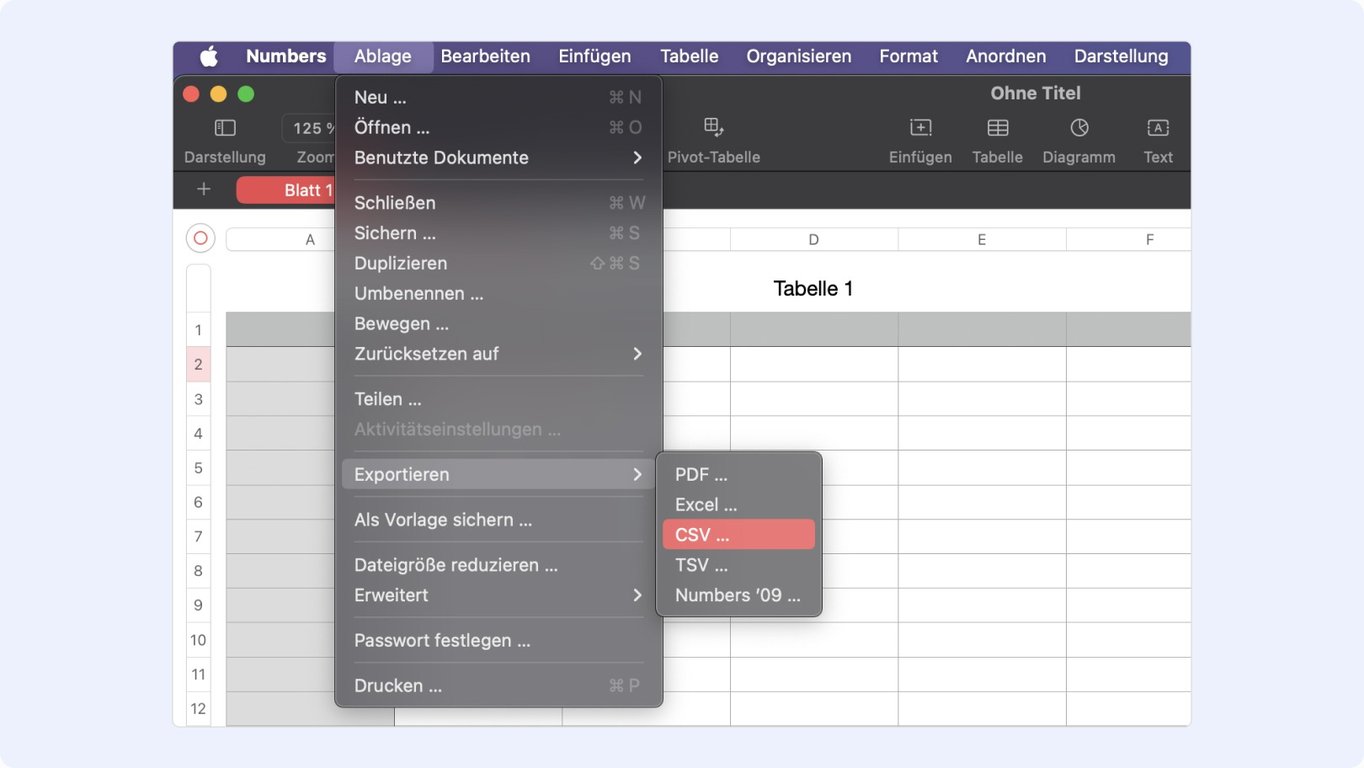Add a new sheet with plus button

204,189
